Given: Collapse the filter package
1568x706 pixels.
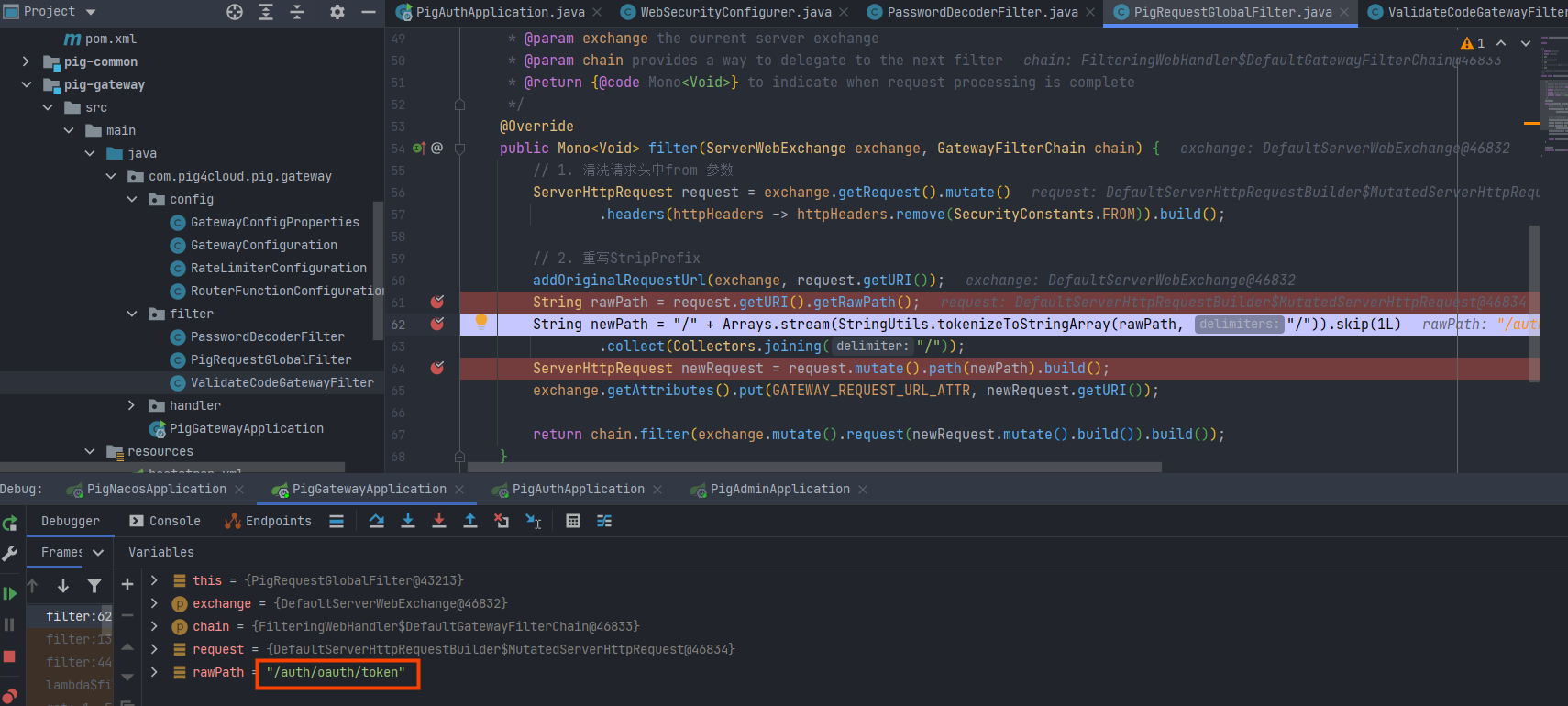Looking at the screenshot, I should click(x=132, y=314).
